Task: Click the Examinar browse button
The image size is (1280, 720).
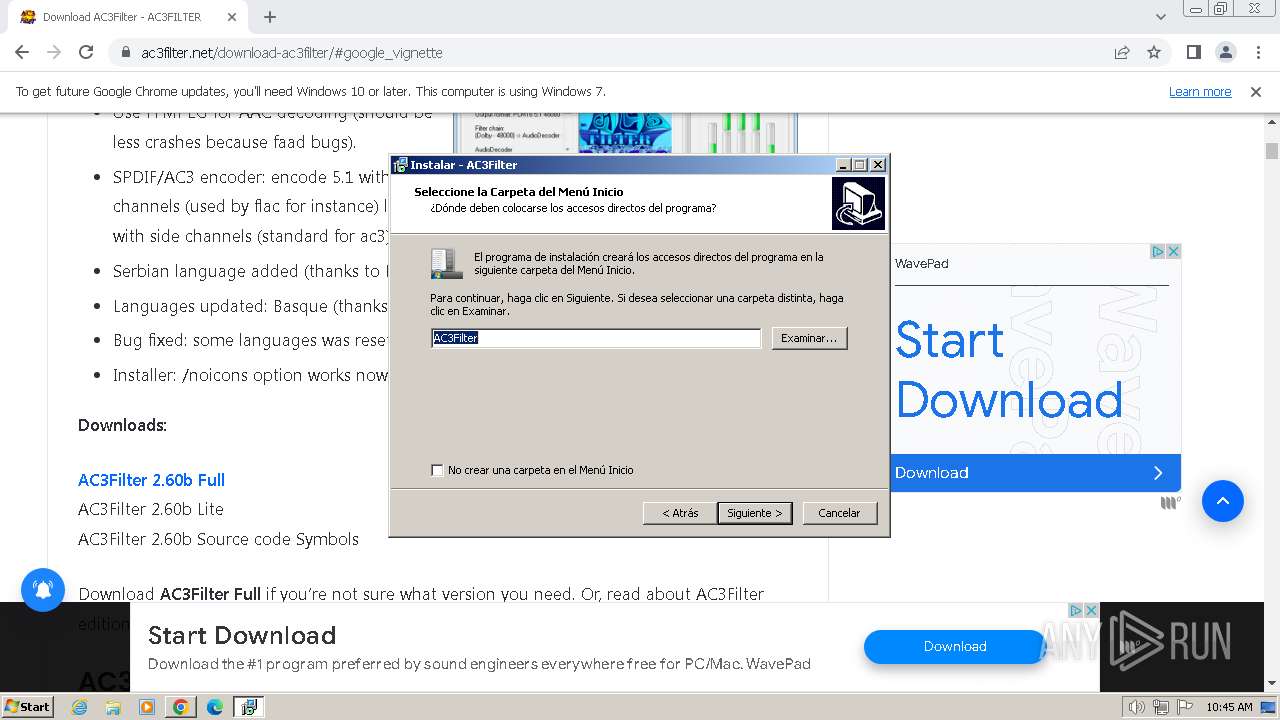Action: pyautogui.click(x=809, y=338)
